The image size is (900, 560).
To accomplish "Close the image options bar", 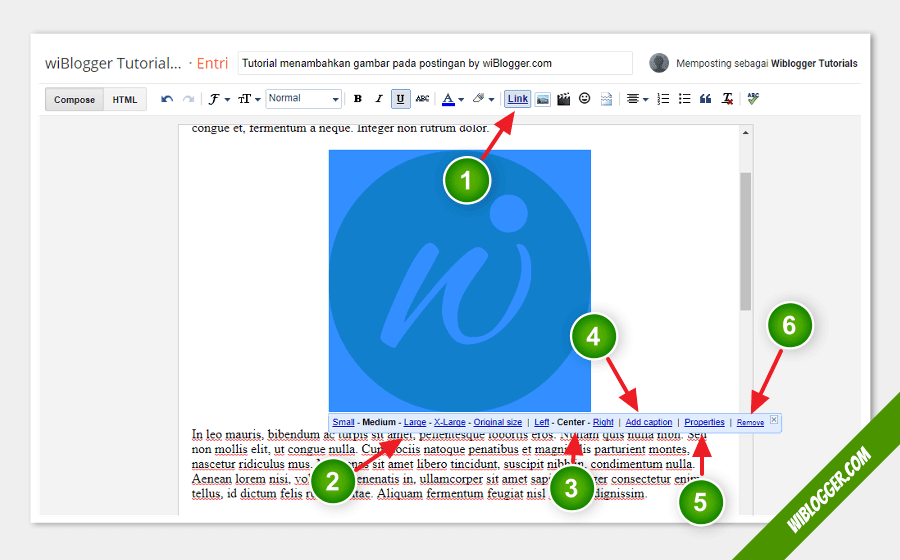I will click(x=774, y=419).
